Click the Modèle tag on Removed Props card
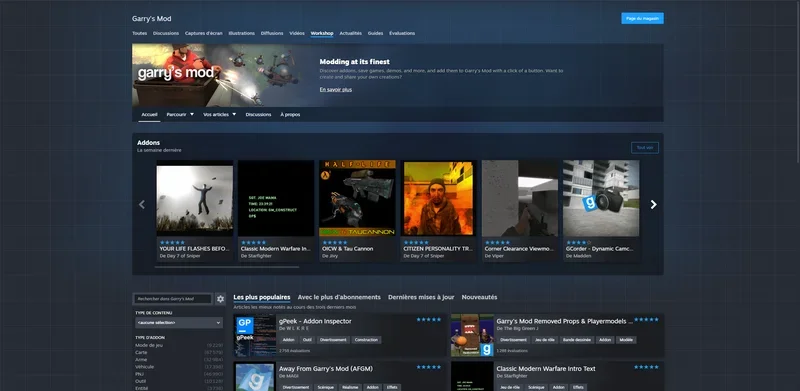 pos(626,340)
